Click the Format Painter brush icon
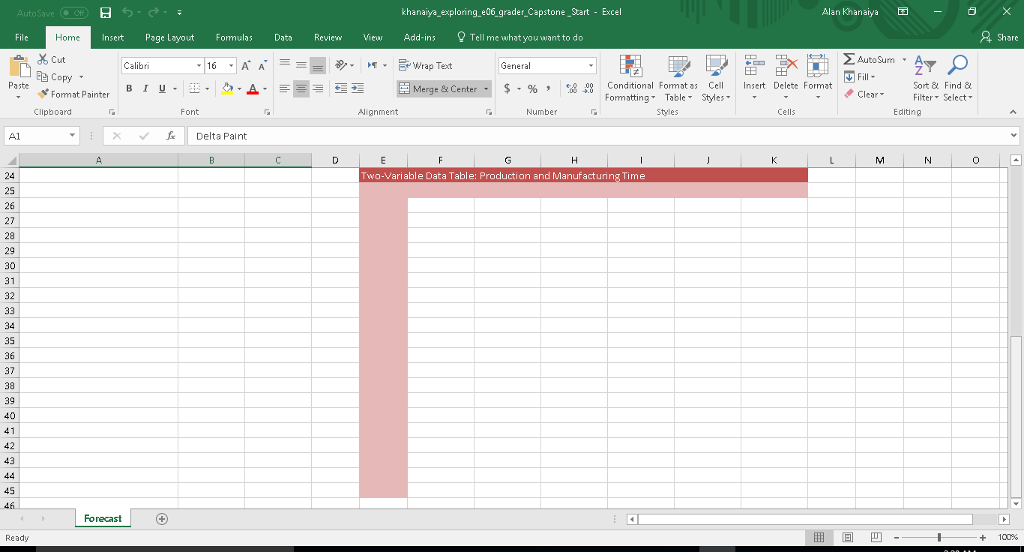This screenshot has height=552, width=1024. pyautogui.click(x=44, y=94)
